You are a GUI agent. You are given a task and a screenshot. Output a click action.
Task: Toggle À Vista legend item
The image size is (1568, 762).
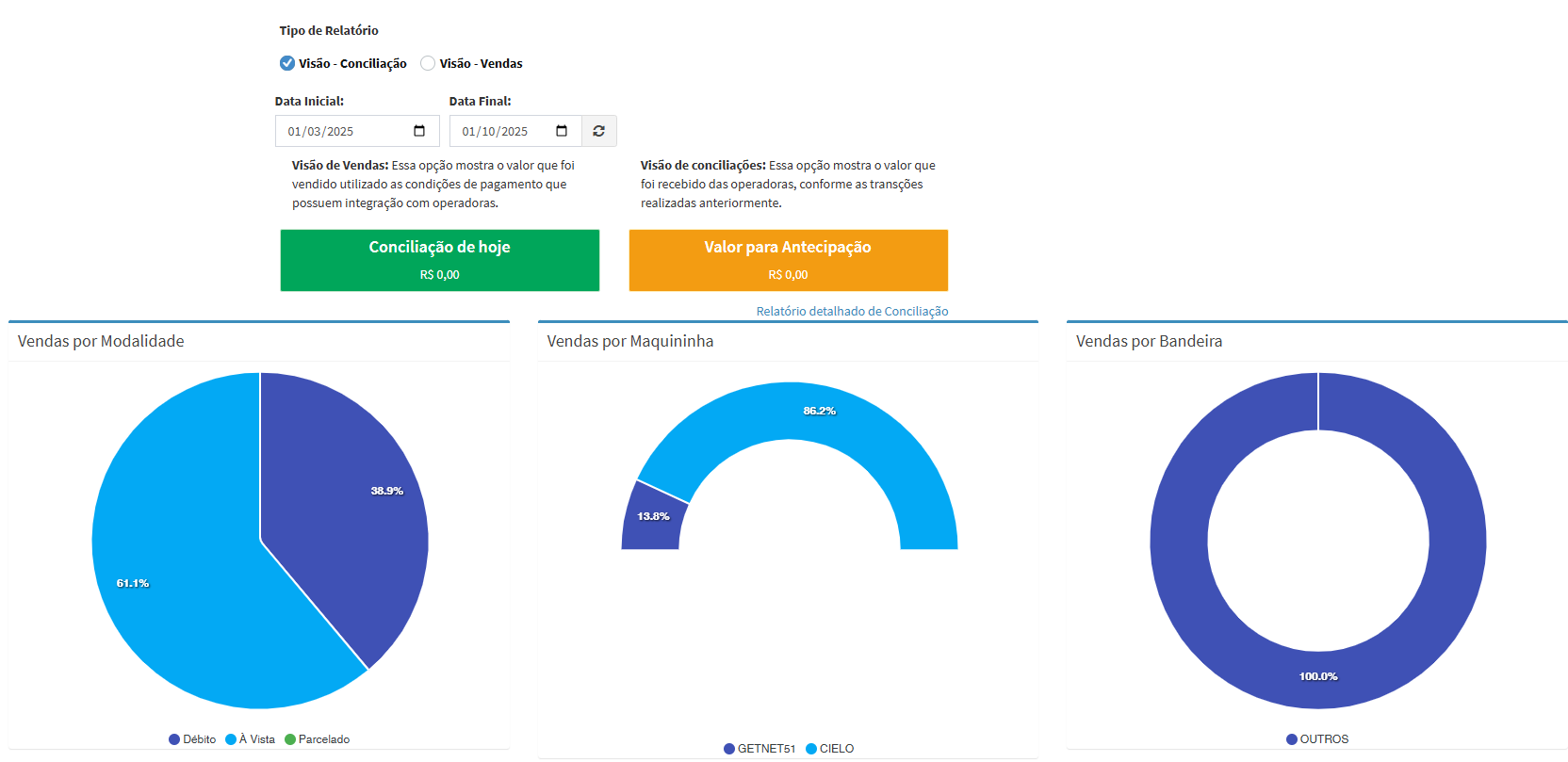(250, 739)
